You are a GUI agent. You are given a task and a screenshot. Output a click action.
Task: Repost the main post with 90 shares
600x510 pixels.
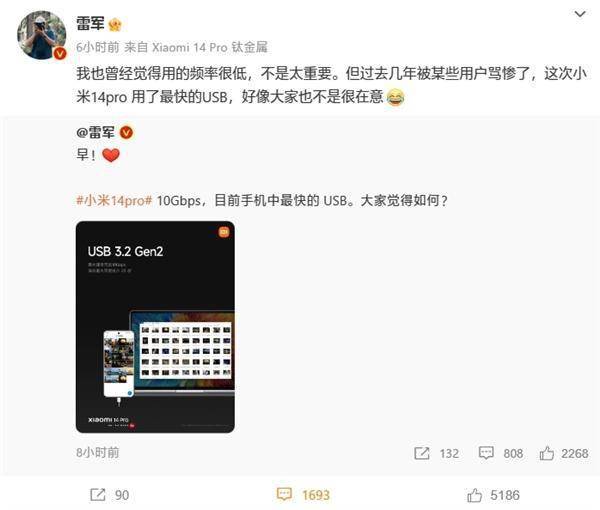(x=98, y=495)
